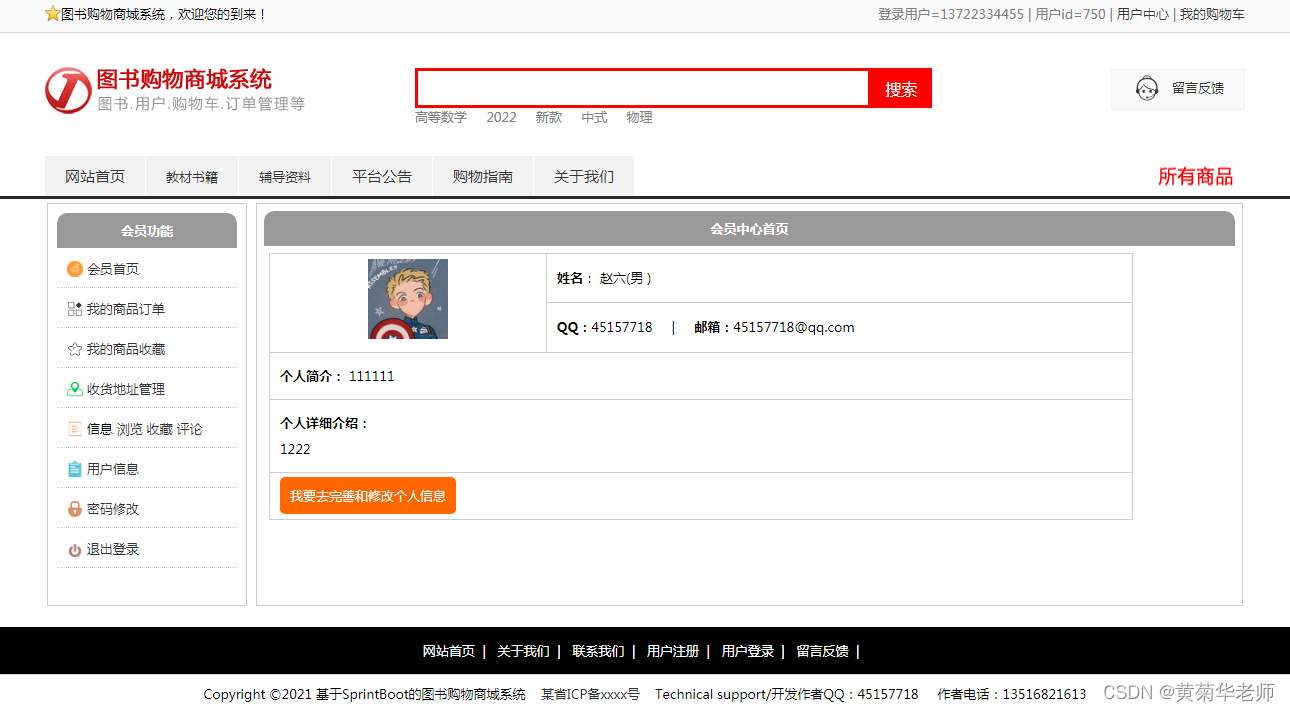Click the location pin icon for 收货地址管理
1290x712 pixels.
point(75,389)
